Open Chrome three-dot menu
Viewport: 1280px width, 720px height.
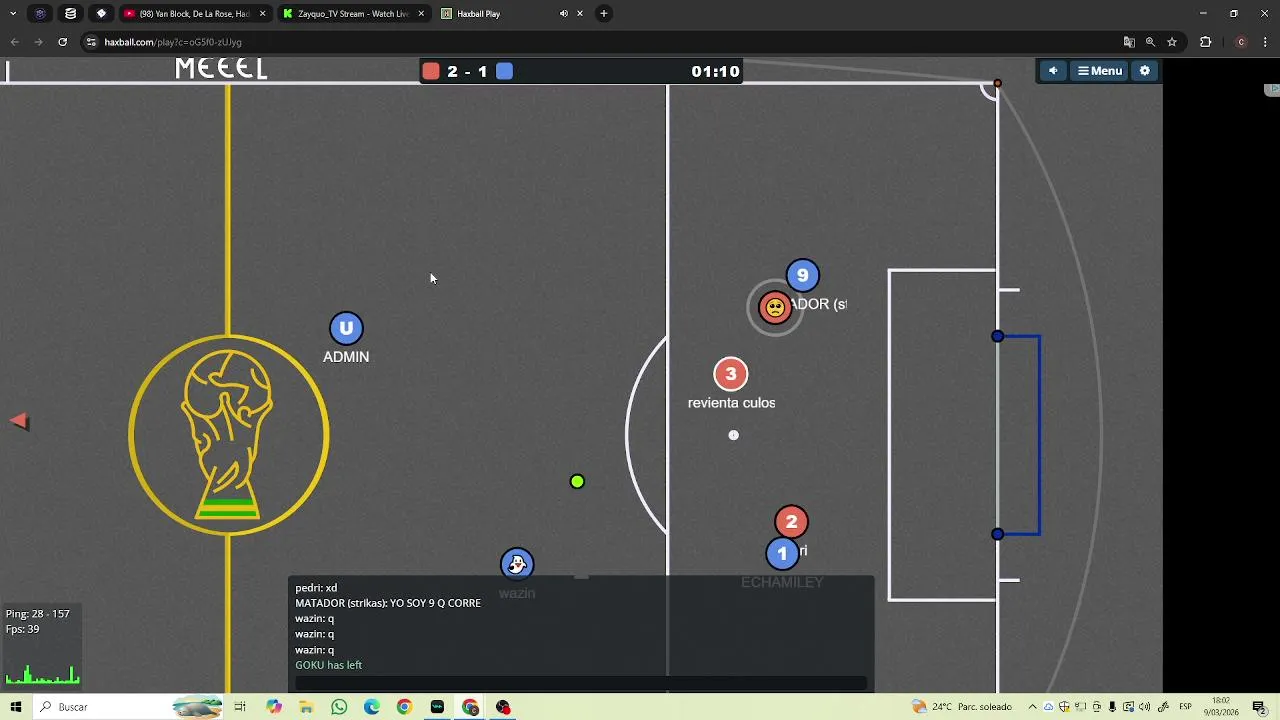[1266, 42]
